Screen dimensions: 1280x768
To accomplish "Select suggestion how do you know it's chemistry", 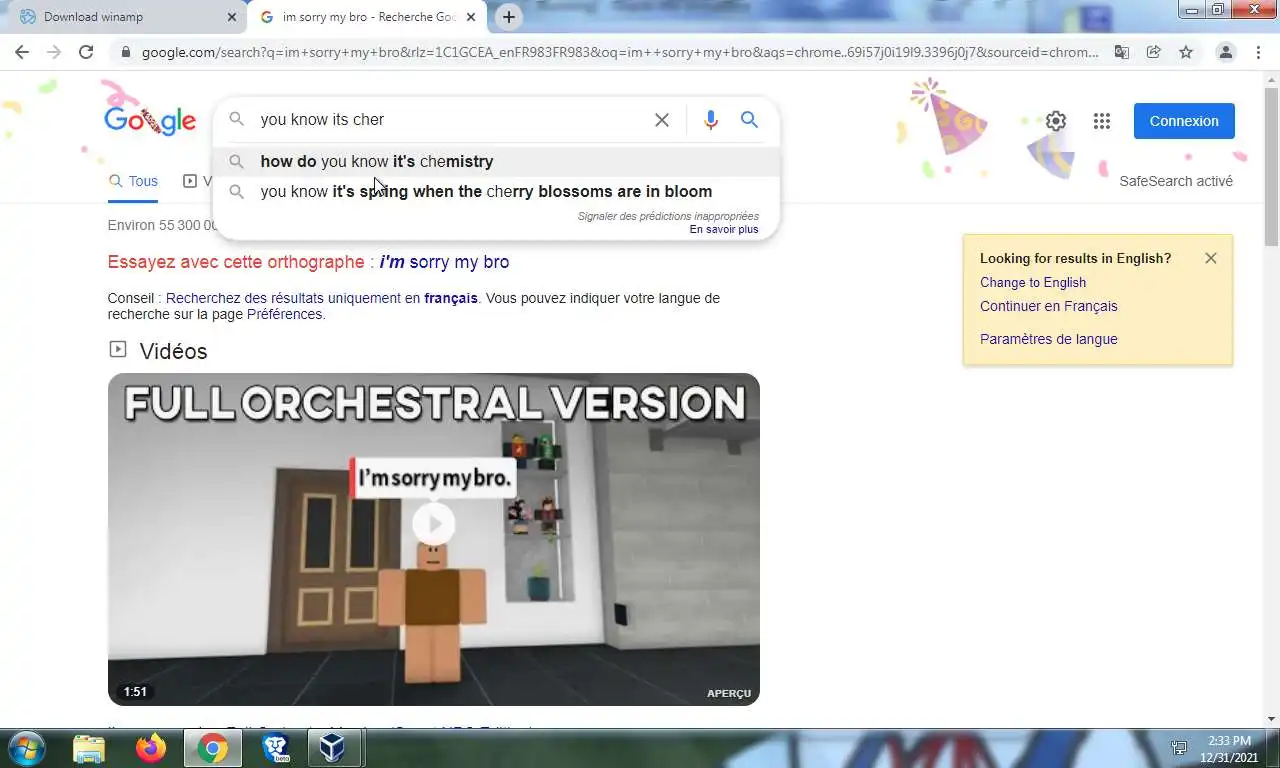I will pyautogui.click(x=496, y=161).
